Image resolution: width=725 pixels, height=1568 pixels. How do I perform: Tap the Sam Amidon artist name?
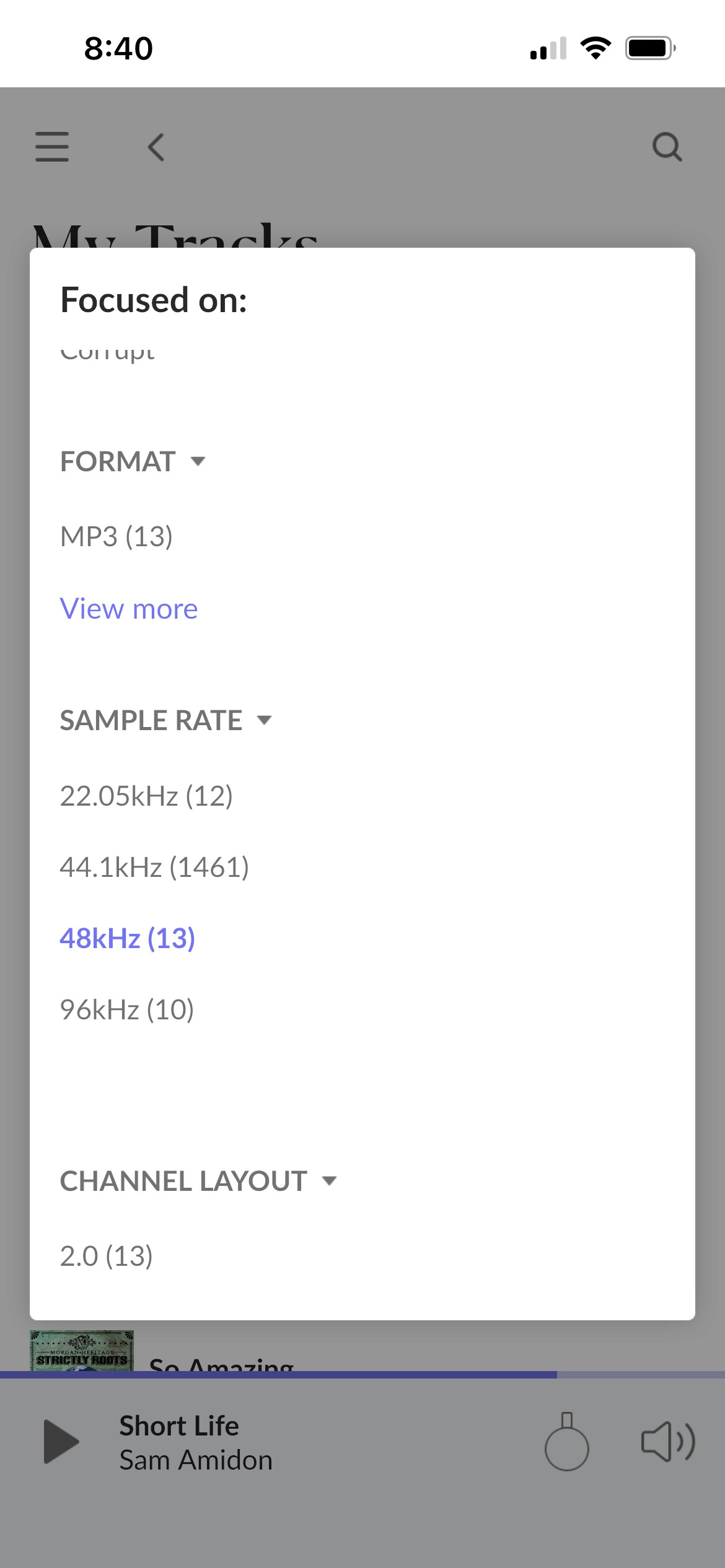[x=196, y=1460]
